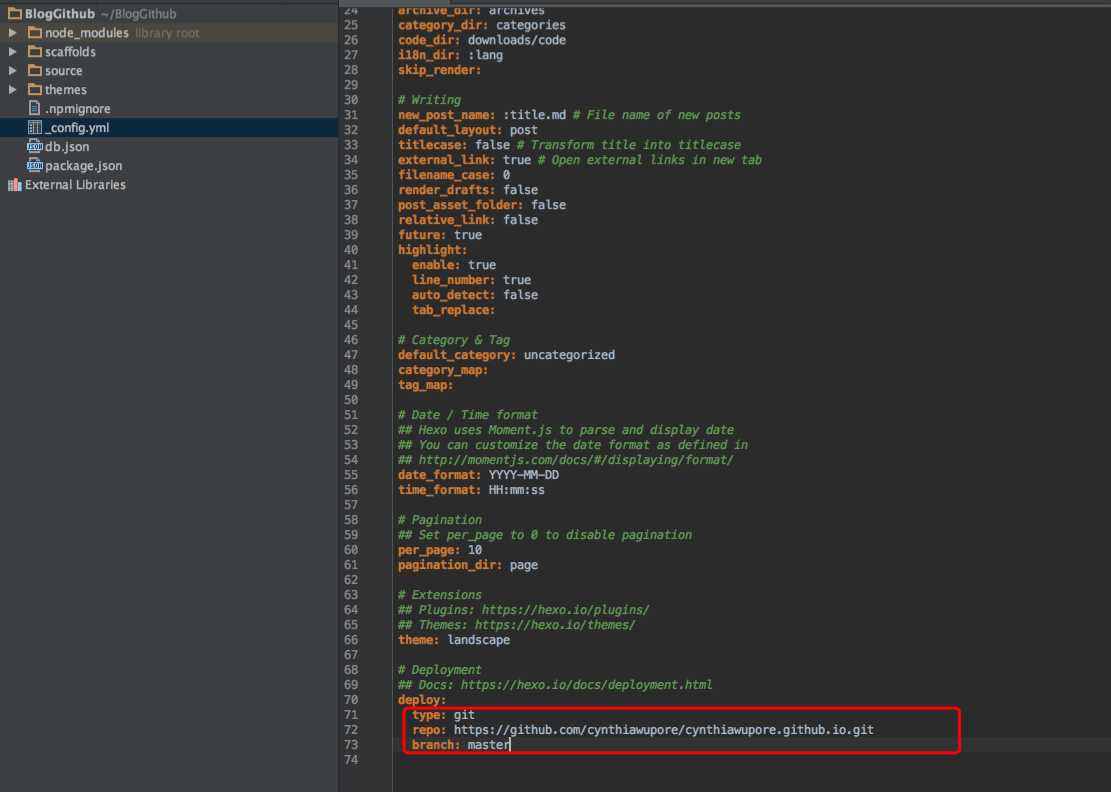Viewport: 1111px width, 792px height.
Task: Click 'tab_replace:' key
Action: pos(453,310)
